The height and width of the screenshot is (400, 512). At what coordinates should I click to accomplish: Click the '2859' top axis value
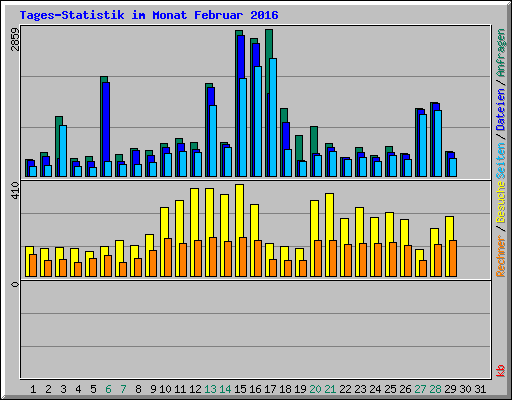15,39
